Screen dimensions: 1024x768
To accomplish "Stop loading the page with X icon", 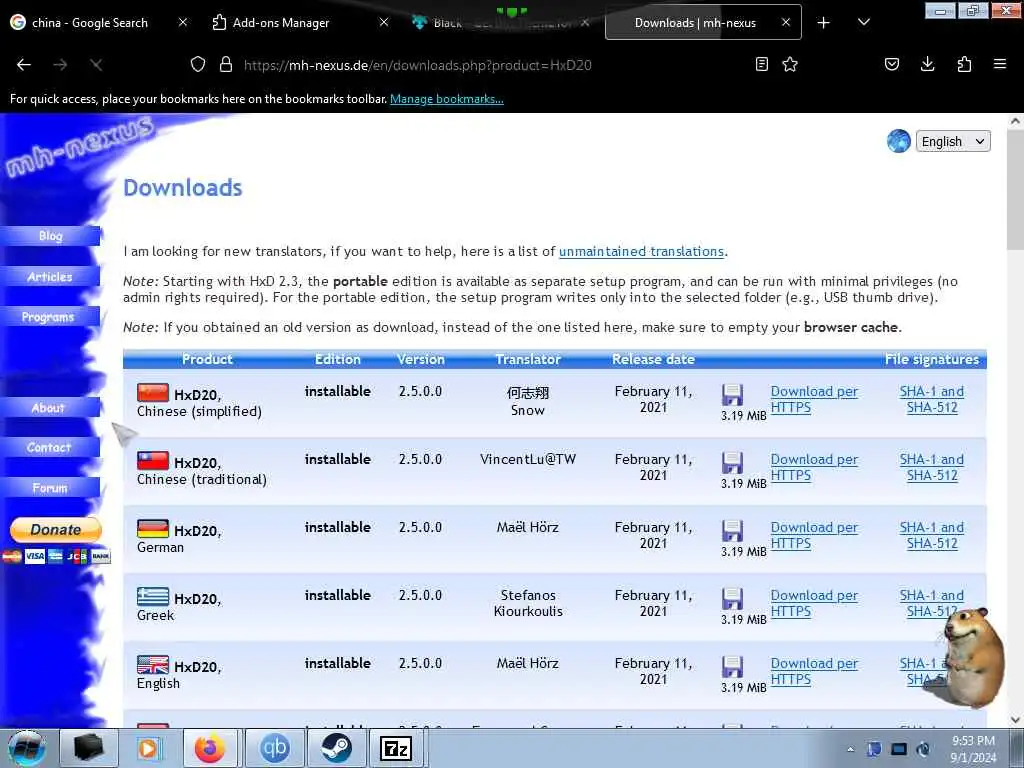I will (x=96, y=65).
